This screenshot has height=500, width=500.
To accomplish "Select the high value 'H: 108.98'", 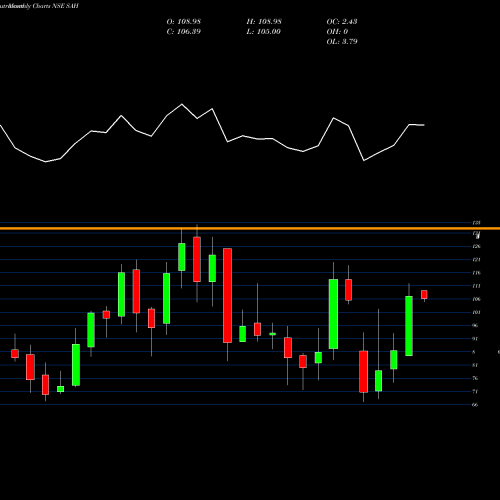I will point(264,21).
